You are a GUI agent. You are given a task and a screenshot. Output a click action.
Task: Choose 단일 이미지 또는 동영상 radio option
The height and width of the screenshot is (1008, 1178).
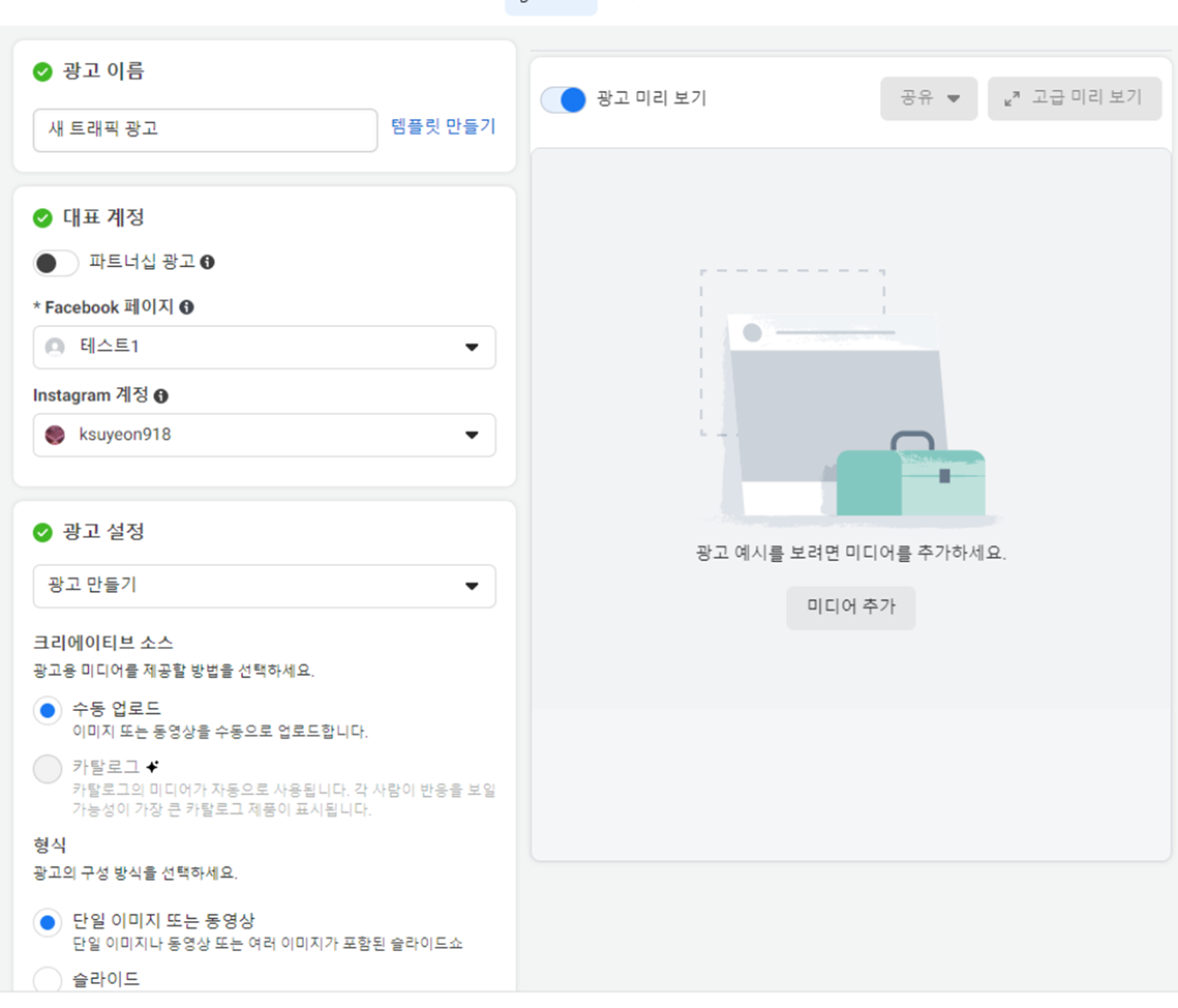coord(47,922)
